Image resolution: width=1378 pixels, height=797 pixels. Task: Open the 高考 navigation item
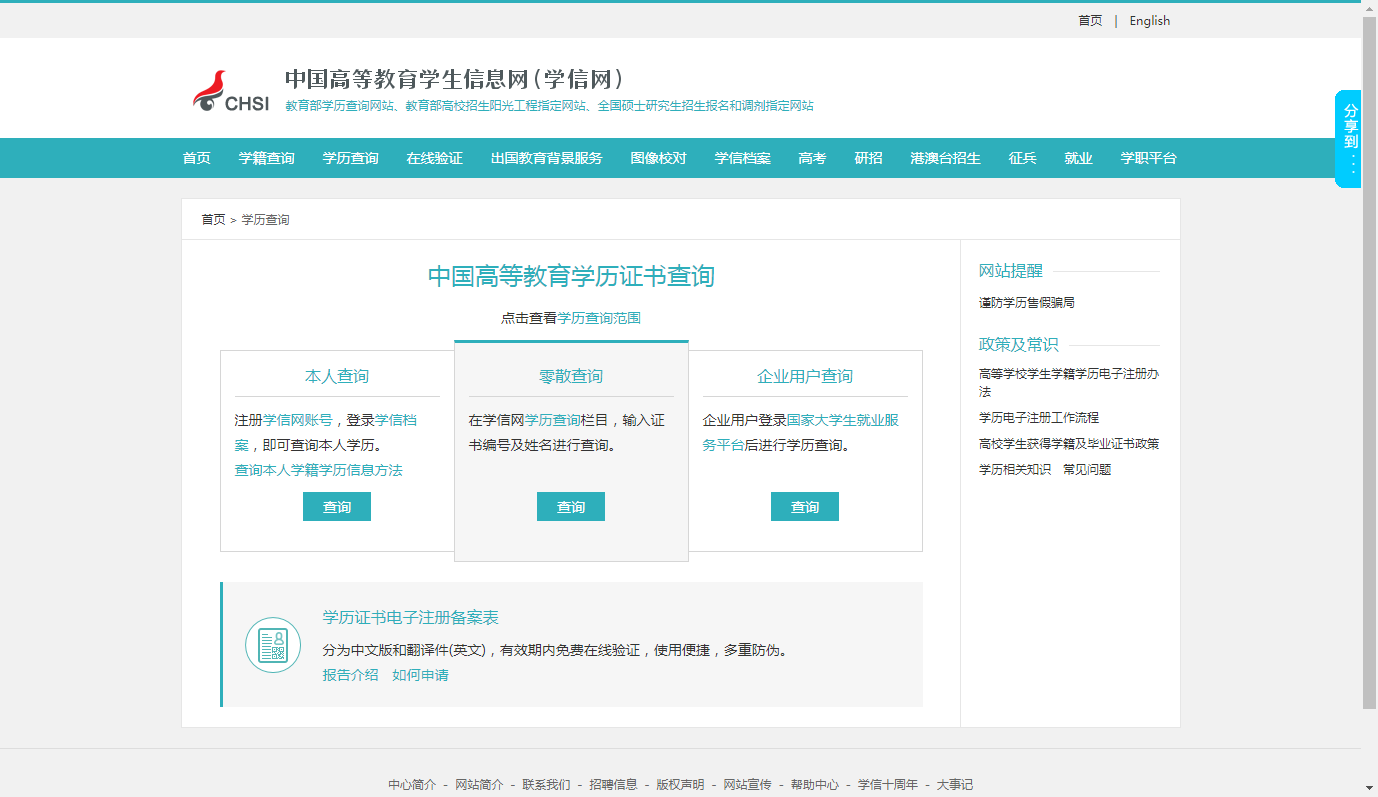point(813,158)
